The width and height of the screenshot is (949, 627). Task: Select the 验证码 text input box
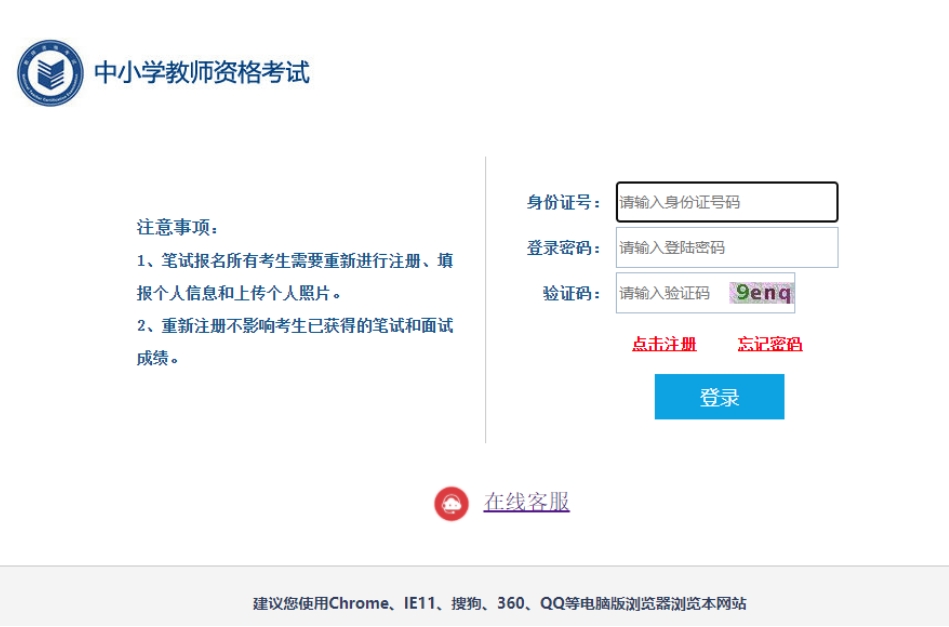click(x=668, y=293)
